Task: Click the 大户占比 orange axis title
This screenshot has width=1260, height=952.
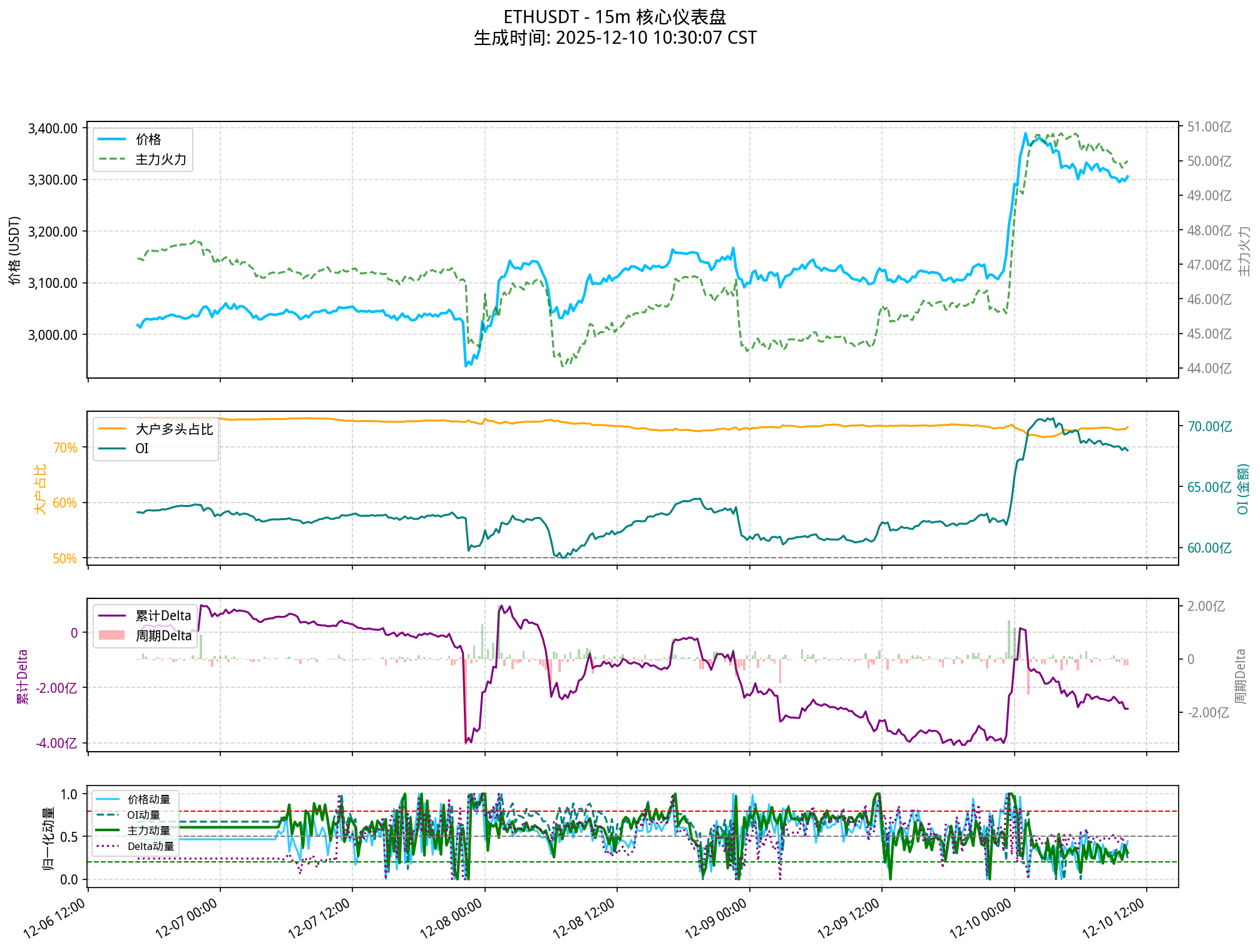Action: pos(40,489)
